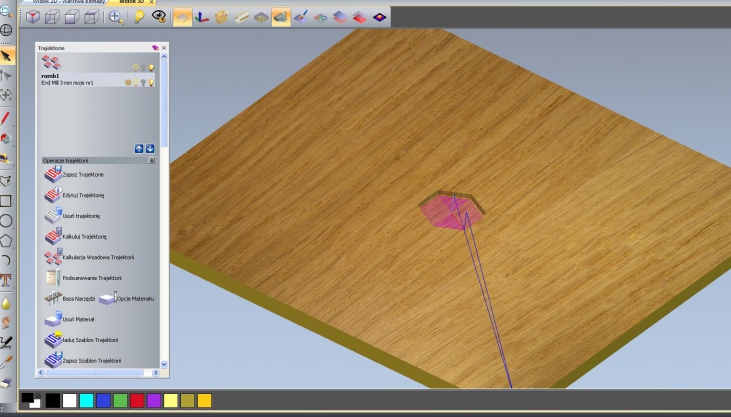The image size is (731, 417).
Task: Toggle the yellow bulb on romb1 row
Action: pyautogui.click(x=151, y=83)
